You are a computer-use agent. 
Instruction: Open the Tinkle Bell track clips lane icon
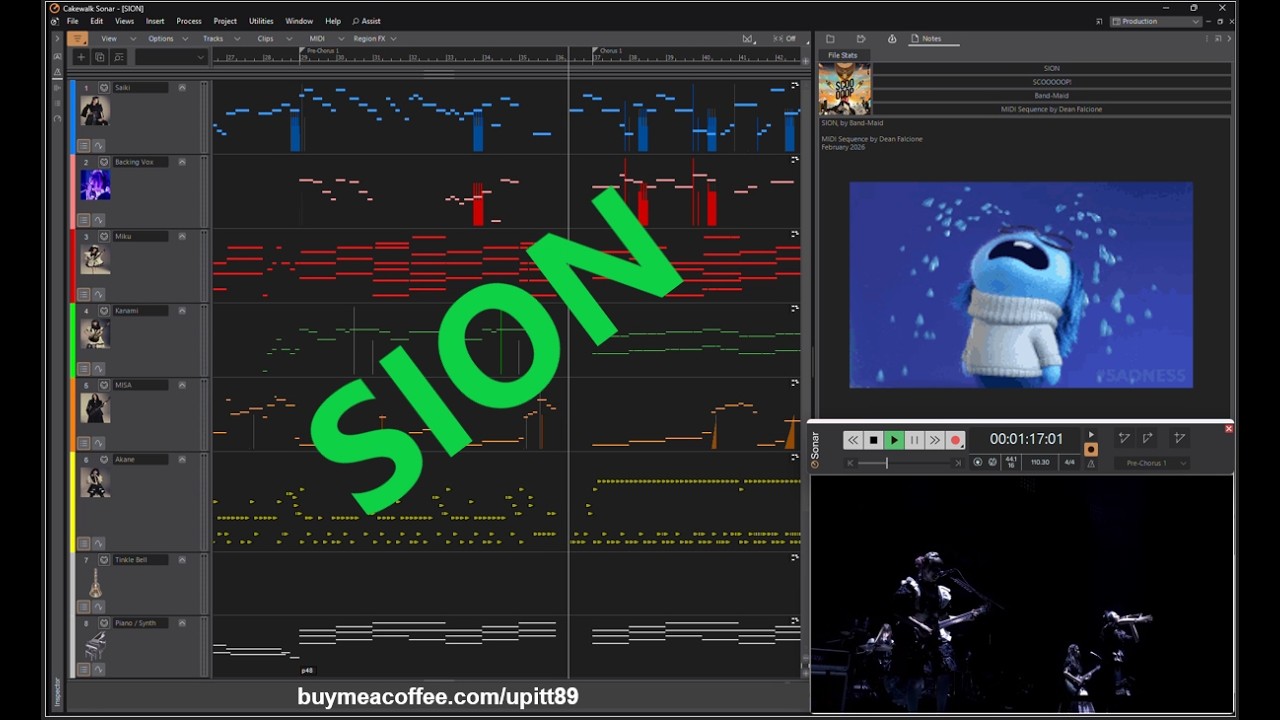(x=84, y=606)
